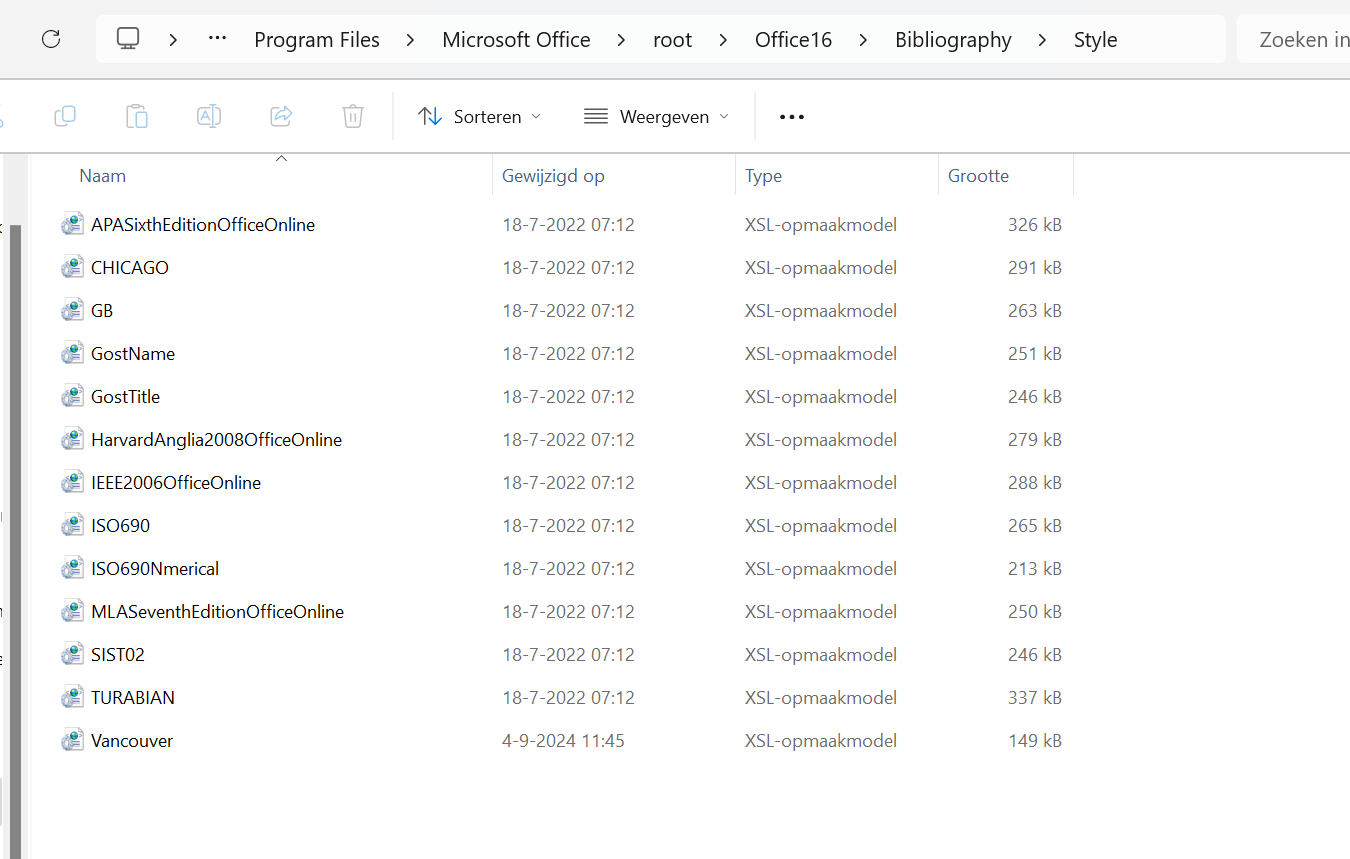This screenshot has height=859, width=1350.
Task: Click the Paste toolbar icon
Action: coord(137,116)
